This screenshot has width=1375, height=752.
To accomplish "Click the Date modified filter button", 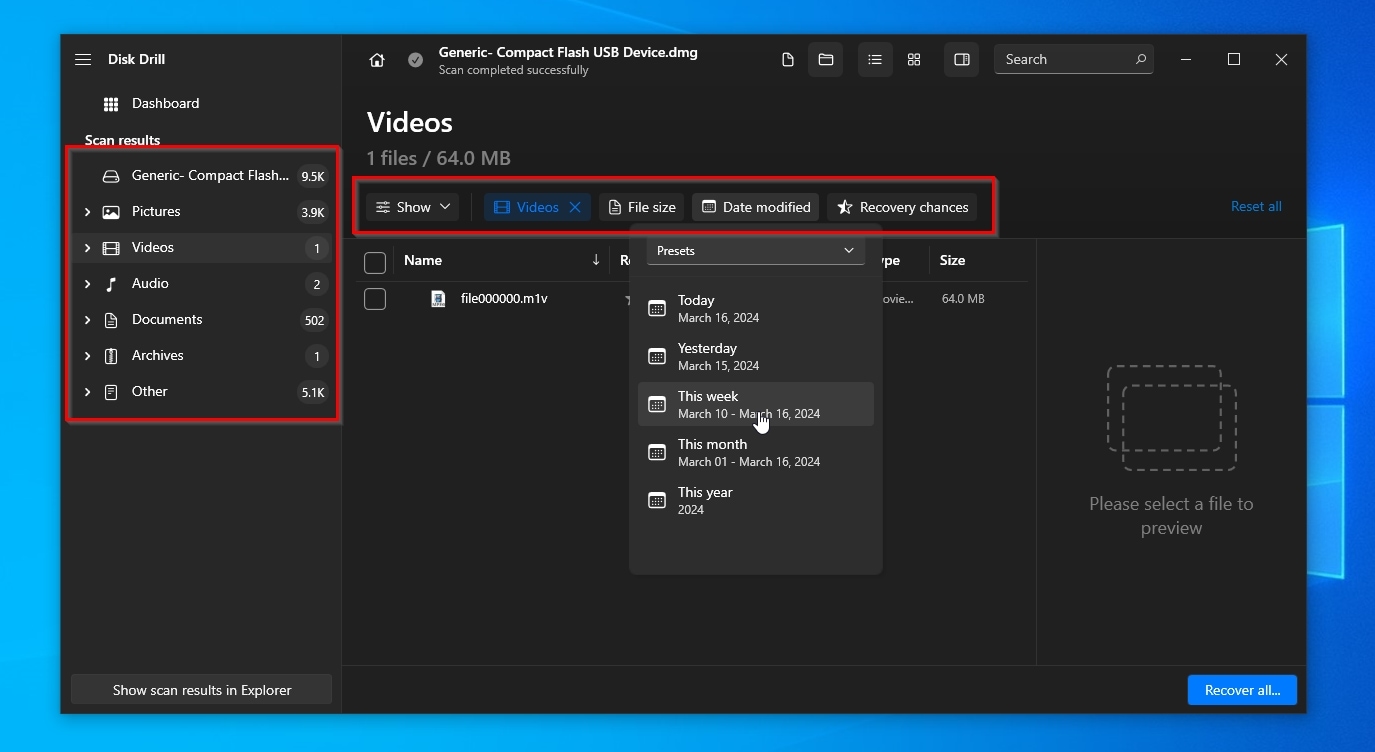I will click(x=756, y=207).
